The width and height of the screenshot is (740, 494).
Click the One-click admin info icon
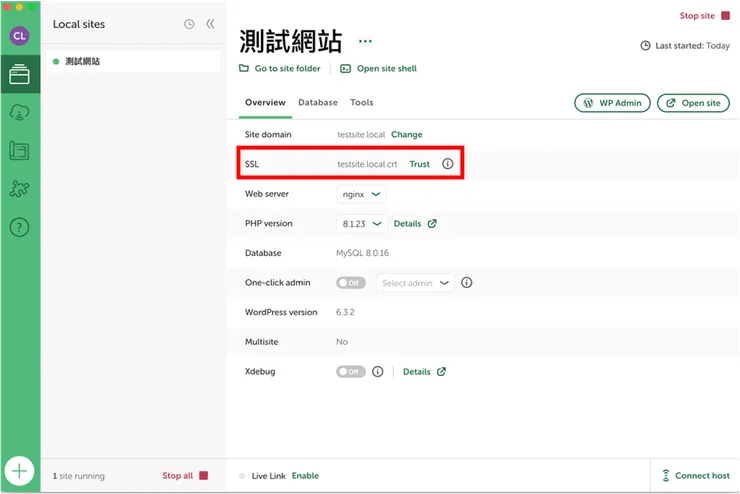(466, 283)
